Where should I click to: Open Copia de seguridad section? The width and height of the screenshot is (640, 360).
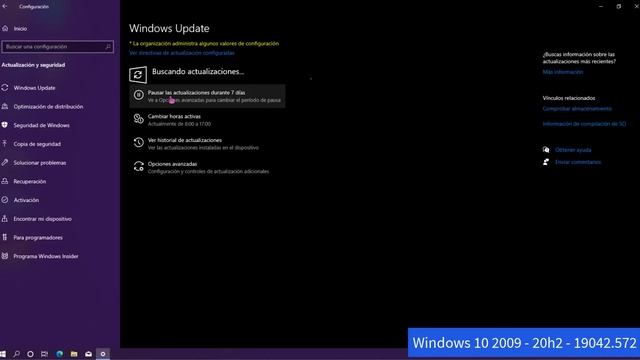[37, 144]
